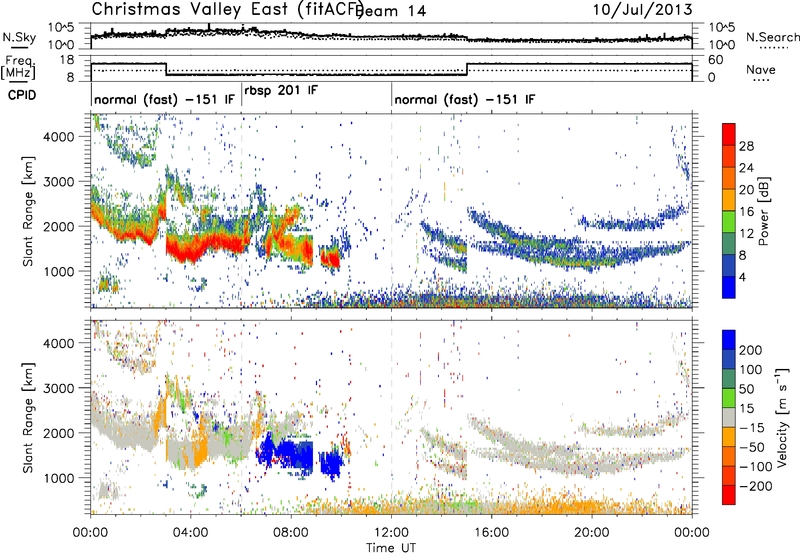Click the 3000 tick of velocity panel
Image resolution: width=800 pixels, height=554 pixels.
(58, 388)
